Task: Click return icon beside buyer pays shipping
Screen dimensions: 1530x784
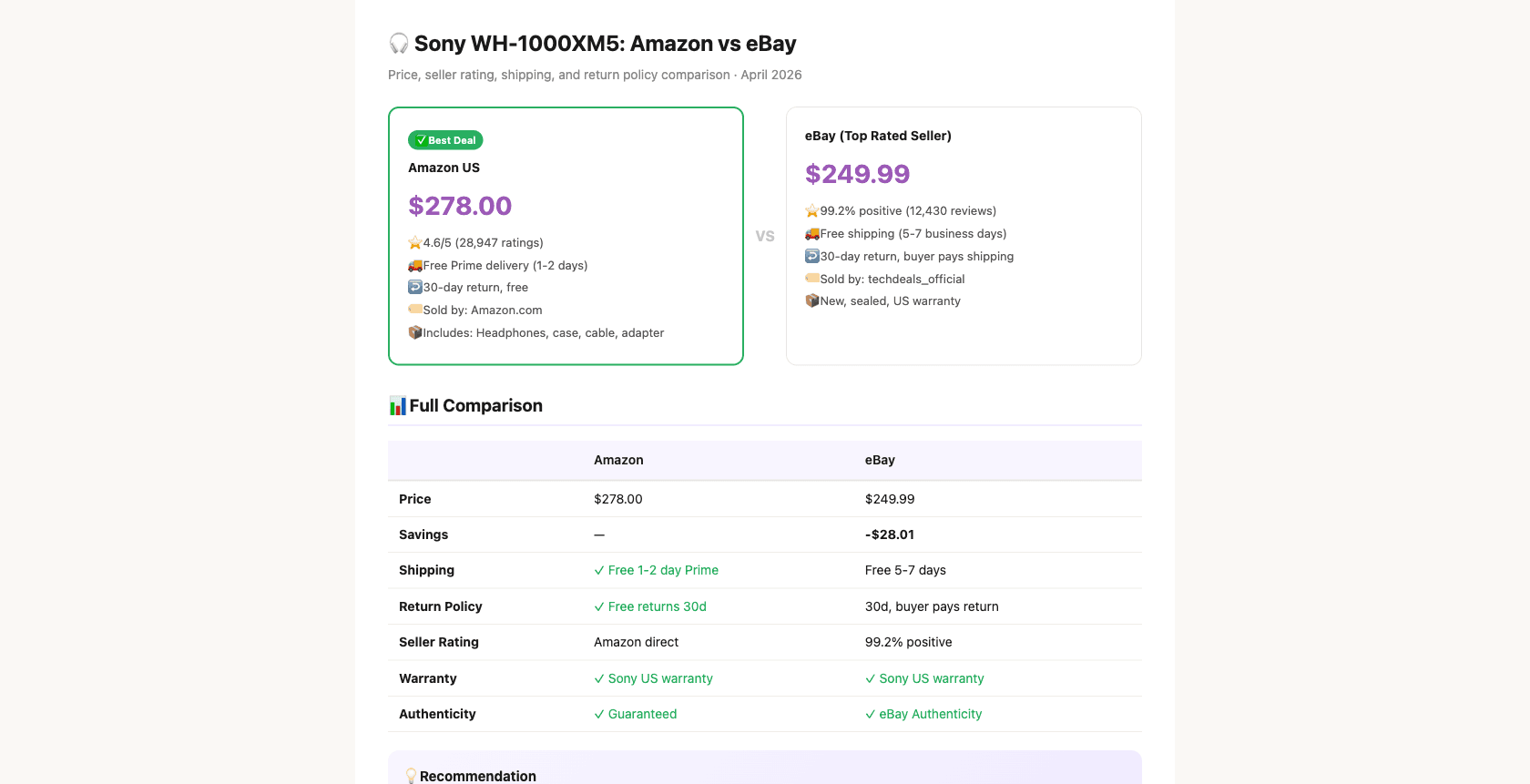Action: tap(812, 256)
